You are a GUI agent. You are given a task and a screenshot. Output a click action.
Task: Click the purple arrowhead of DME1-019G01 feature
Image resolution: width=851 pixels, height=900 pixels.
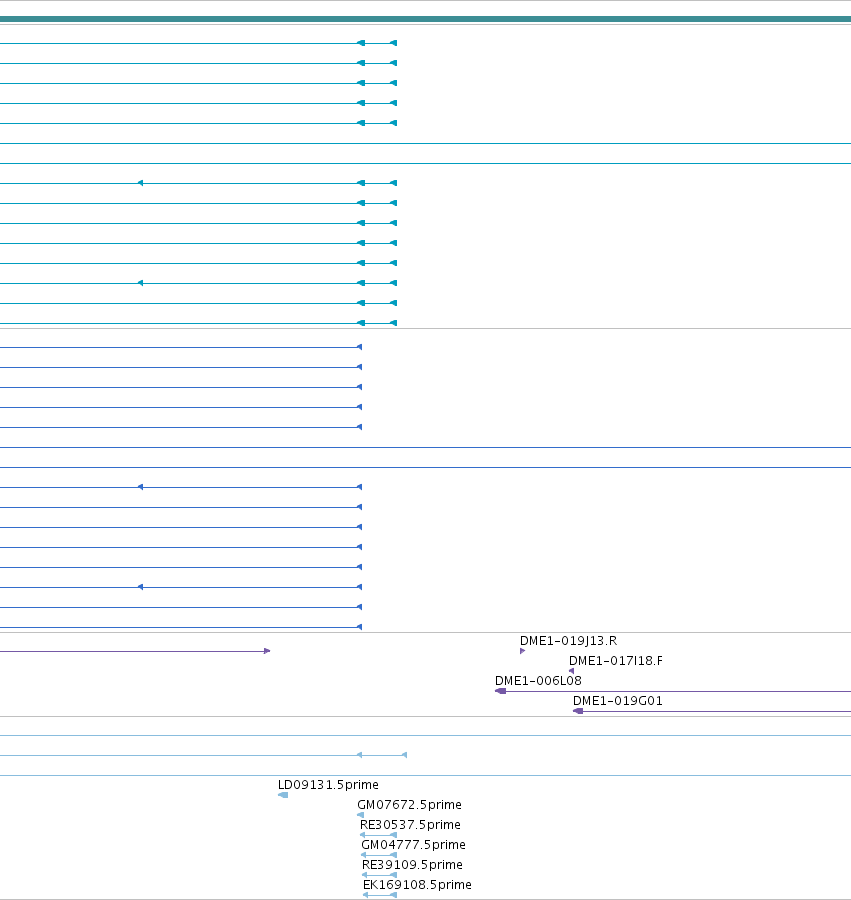tap(578, 711)
